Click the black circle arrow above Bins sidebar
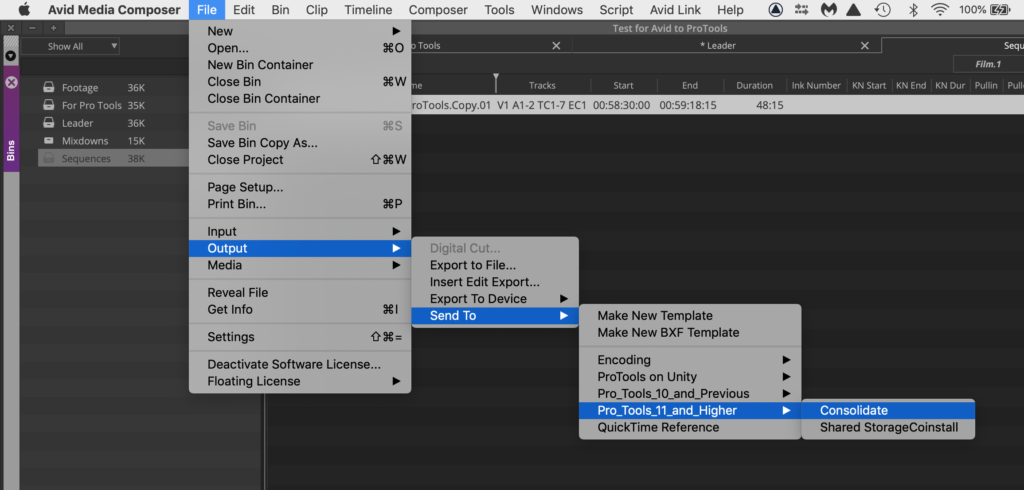This screenshot has height=490, width=1024. click(10, 56)
